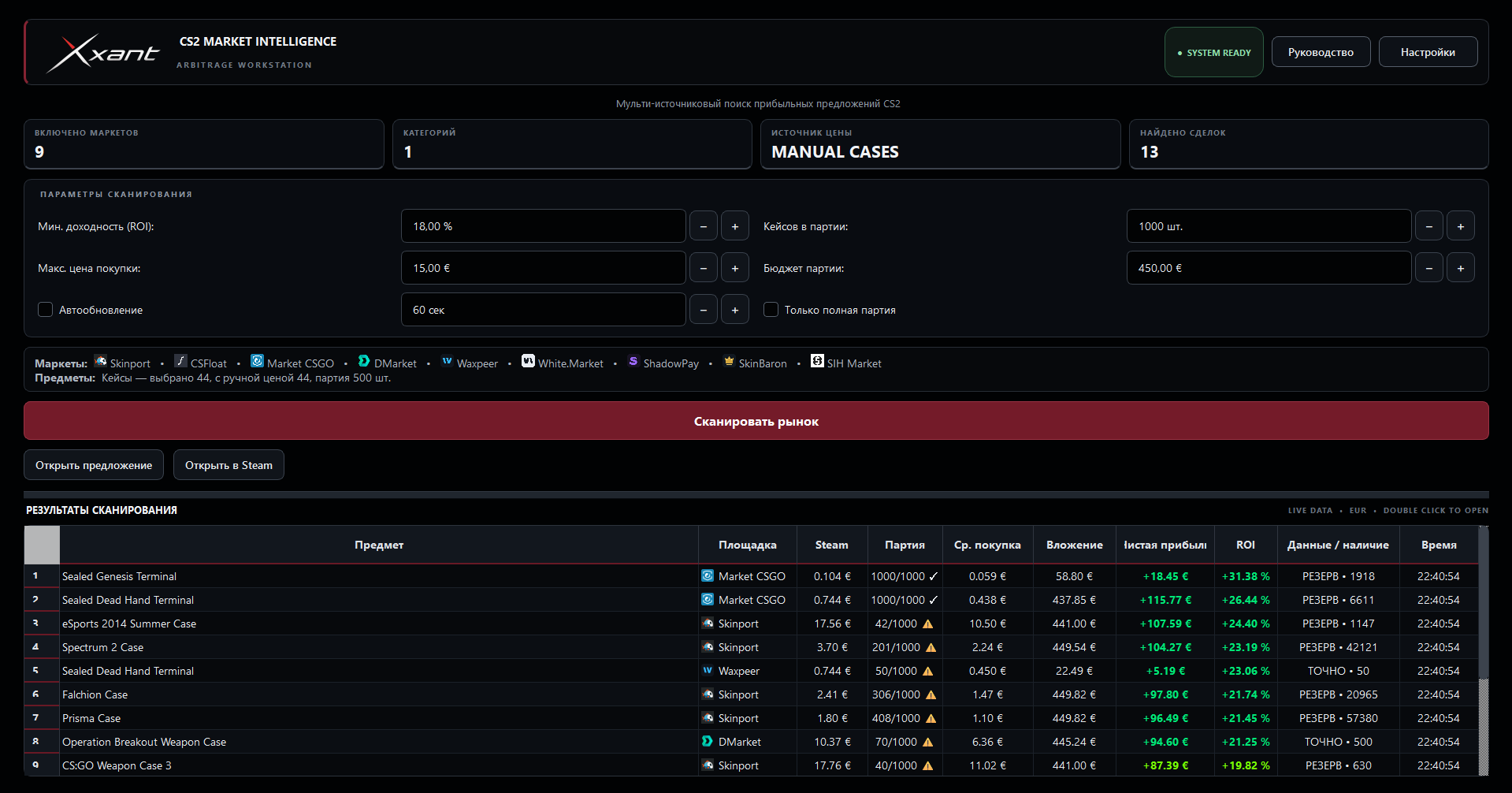This screenshot has width=1512, height=793.
Task: Sort by the Вложение column header
Action: (x=1075, y=545)
